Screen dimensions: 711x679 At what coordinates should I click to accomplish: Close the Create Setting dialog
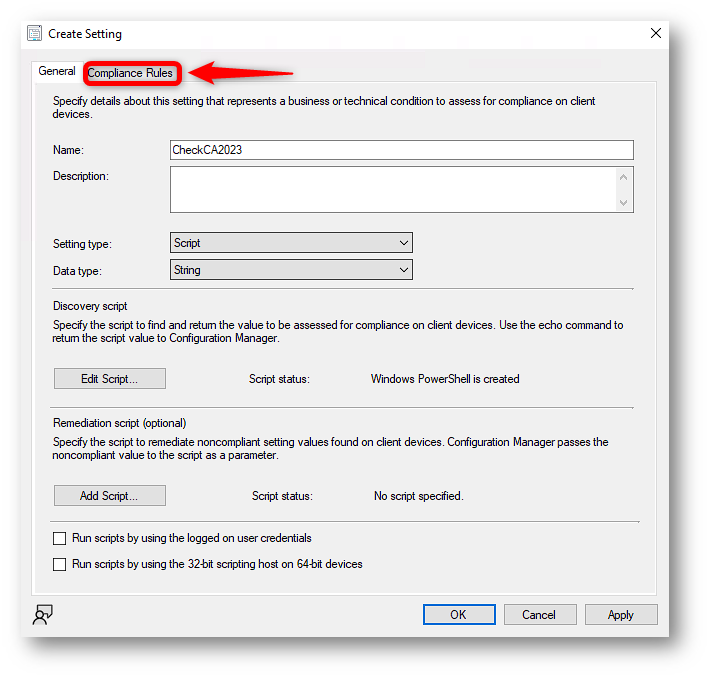click(x=656, y=33)
